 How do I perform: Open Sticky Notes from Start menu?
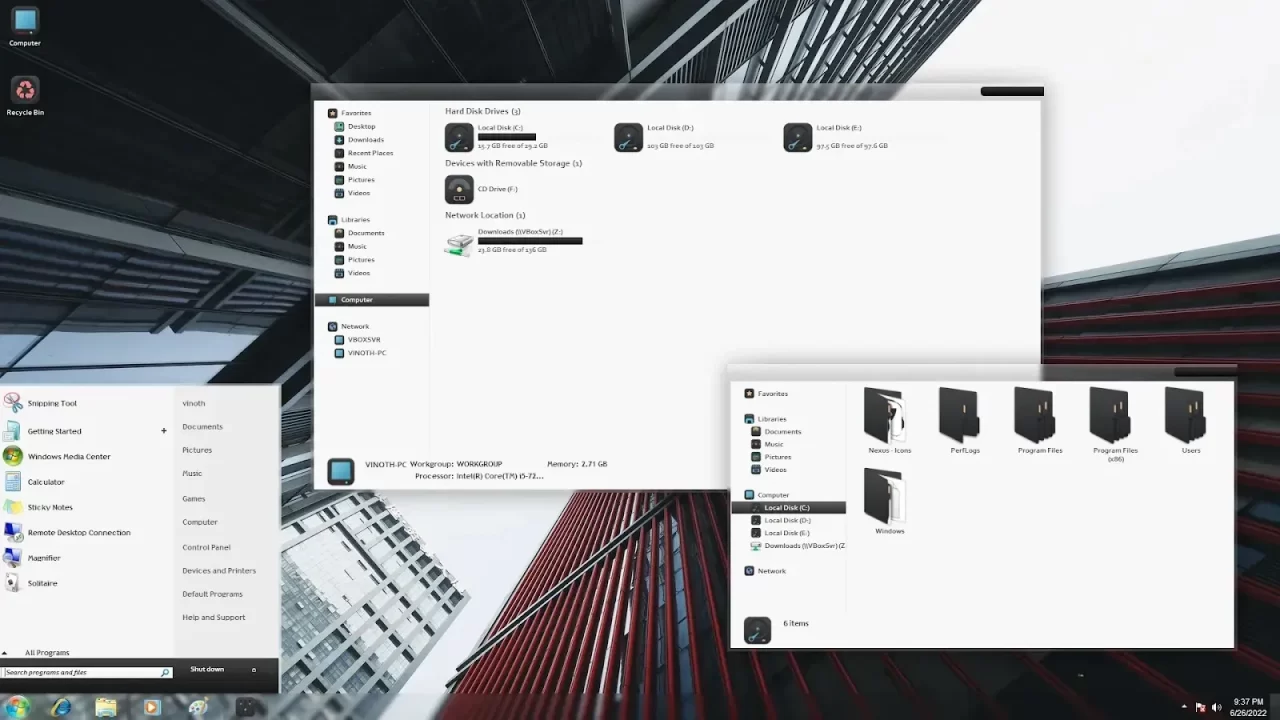(38, 507)
